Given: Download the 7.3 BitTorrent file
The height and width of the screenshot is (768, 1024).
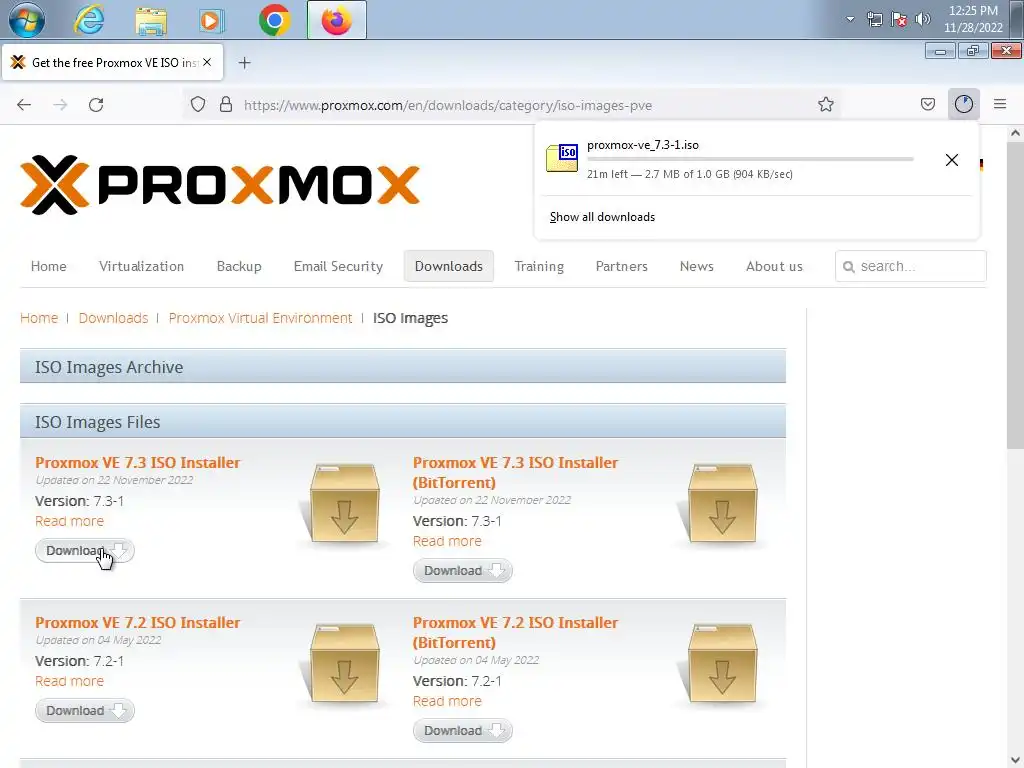Looking at the screenshot, I should 462,571.
